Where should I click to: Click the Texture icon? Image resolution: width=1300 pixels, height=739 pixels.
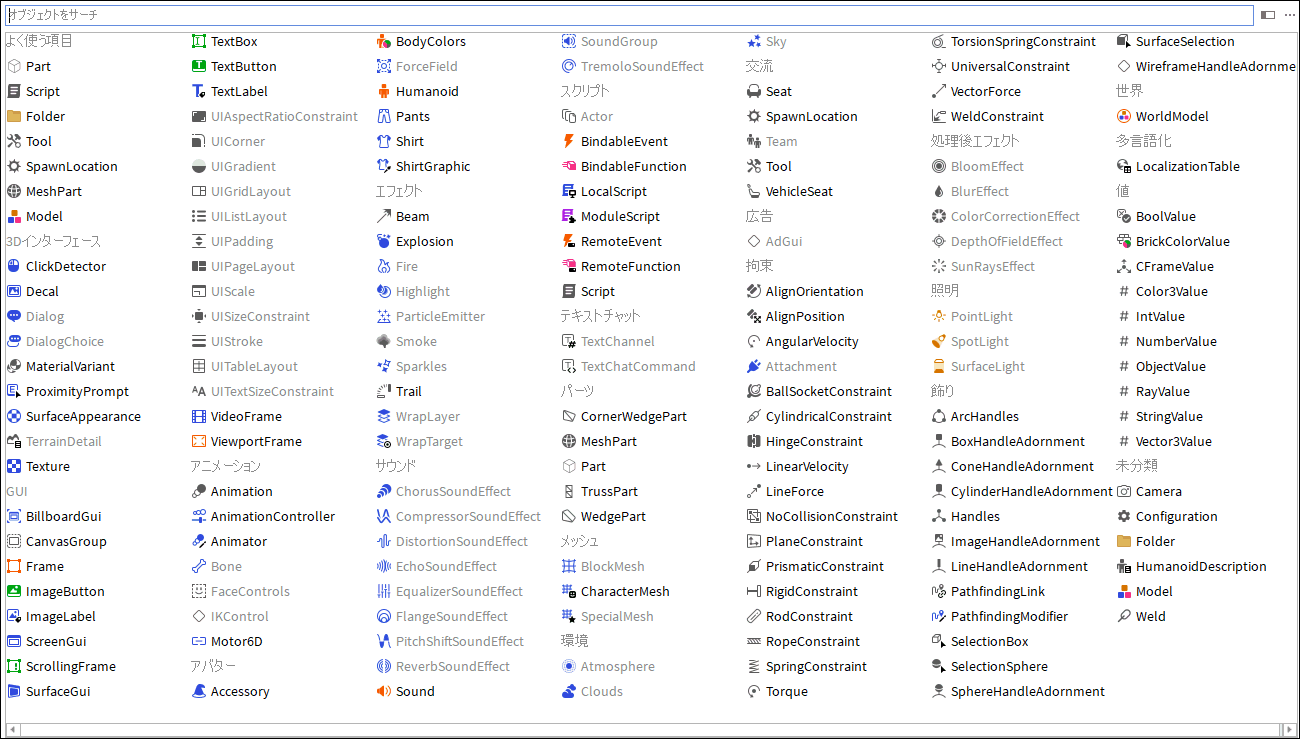tap(14, 466)
